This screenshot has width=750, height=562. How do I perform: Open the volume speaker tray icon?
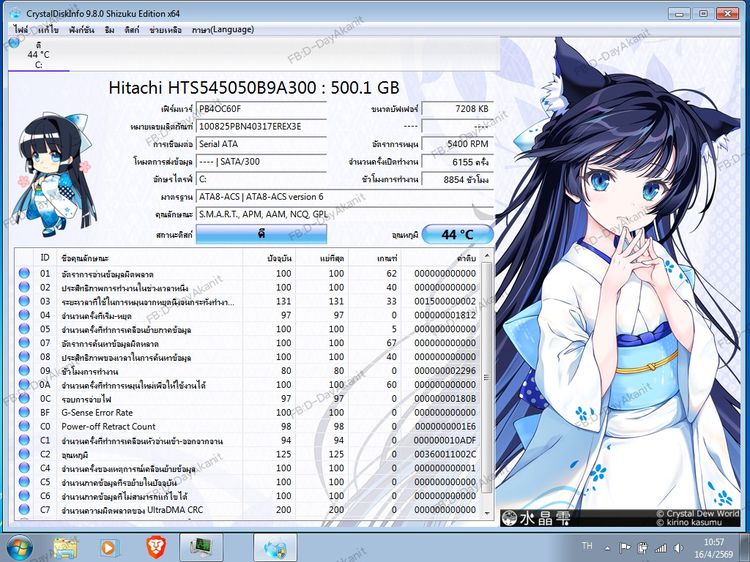pos(678,548)
